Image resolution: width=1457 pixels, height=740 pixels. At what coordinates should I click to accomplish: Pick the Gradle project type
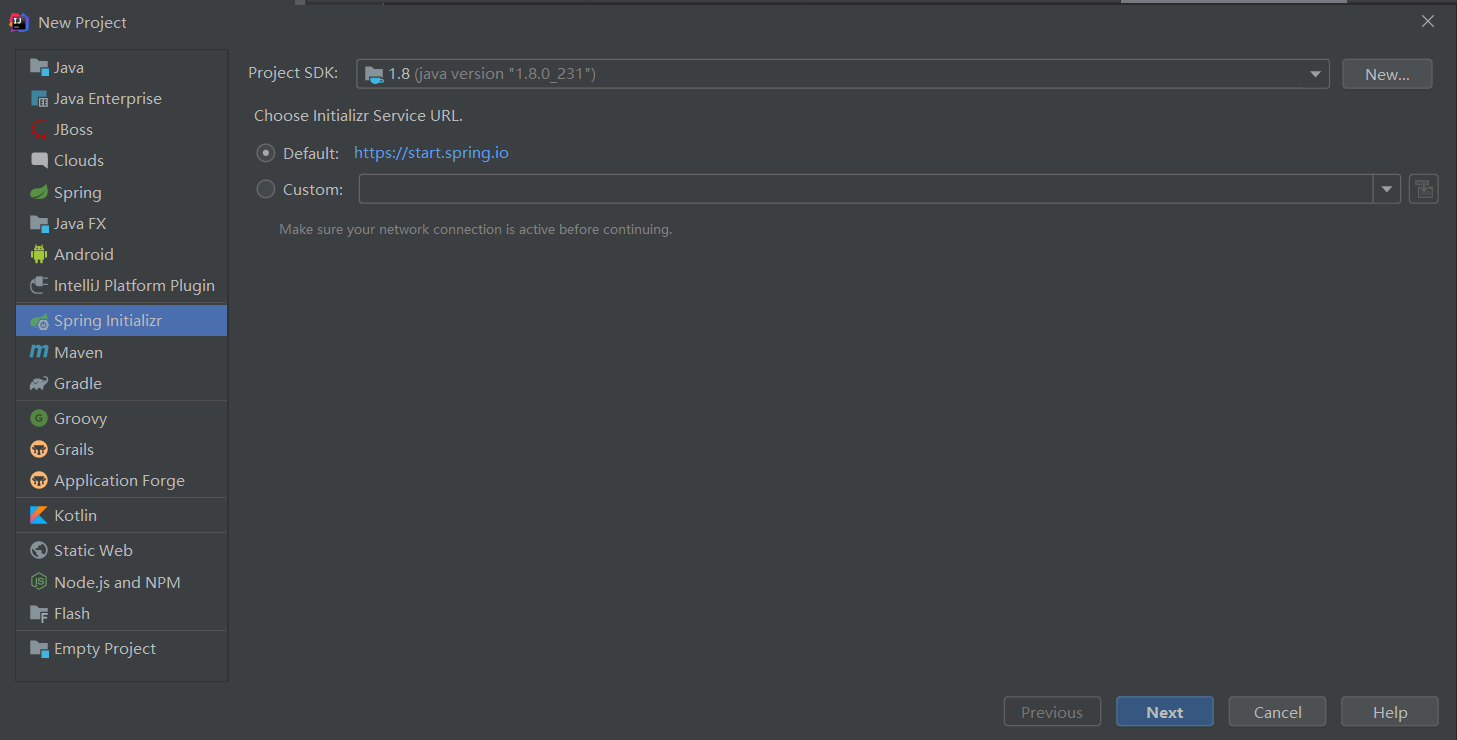click(x=122, y=383)
